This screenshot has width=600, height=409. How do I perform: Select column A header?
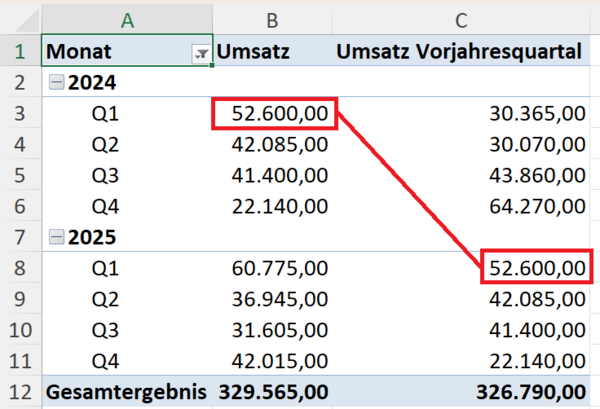click(127, 20)
